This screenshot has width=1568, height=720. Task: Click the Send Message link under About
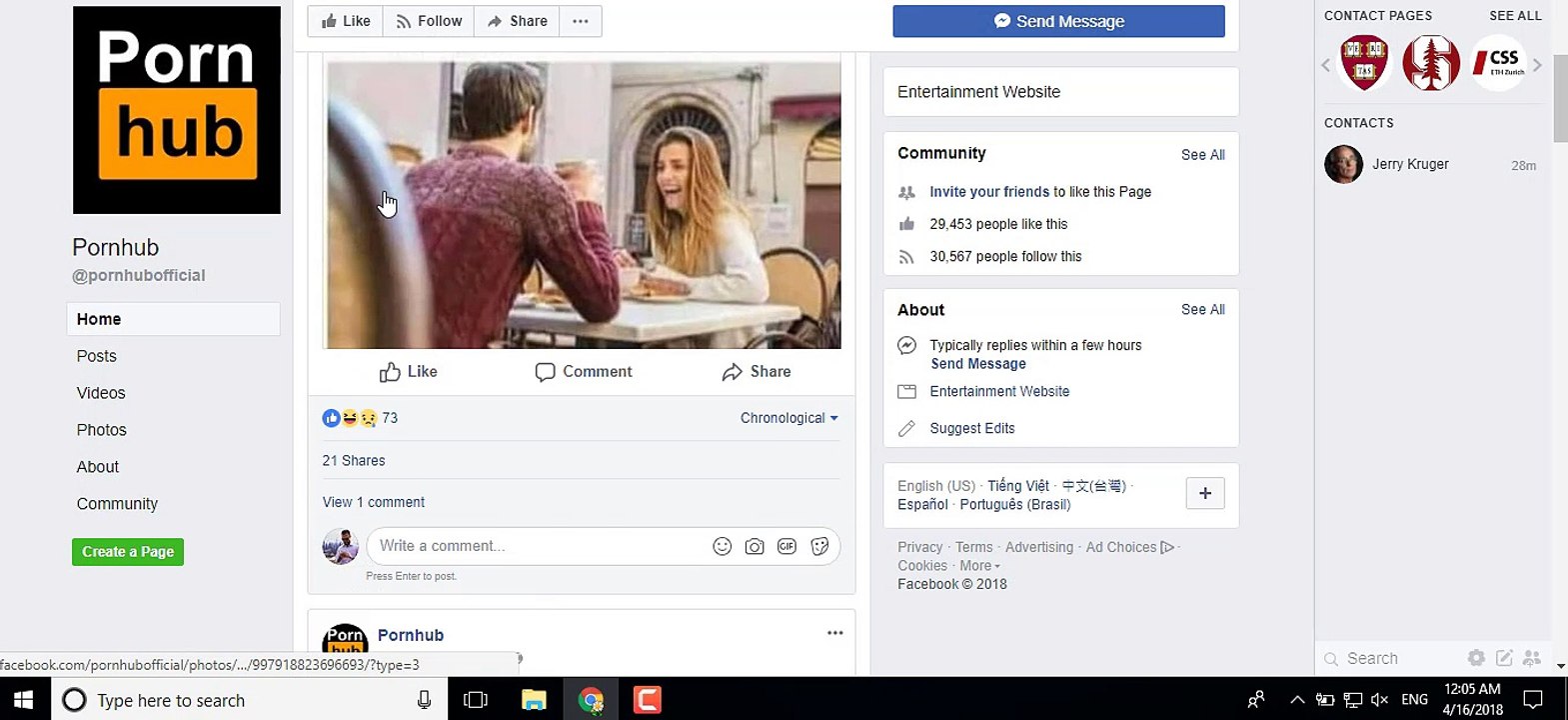coord(978,364)
